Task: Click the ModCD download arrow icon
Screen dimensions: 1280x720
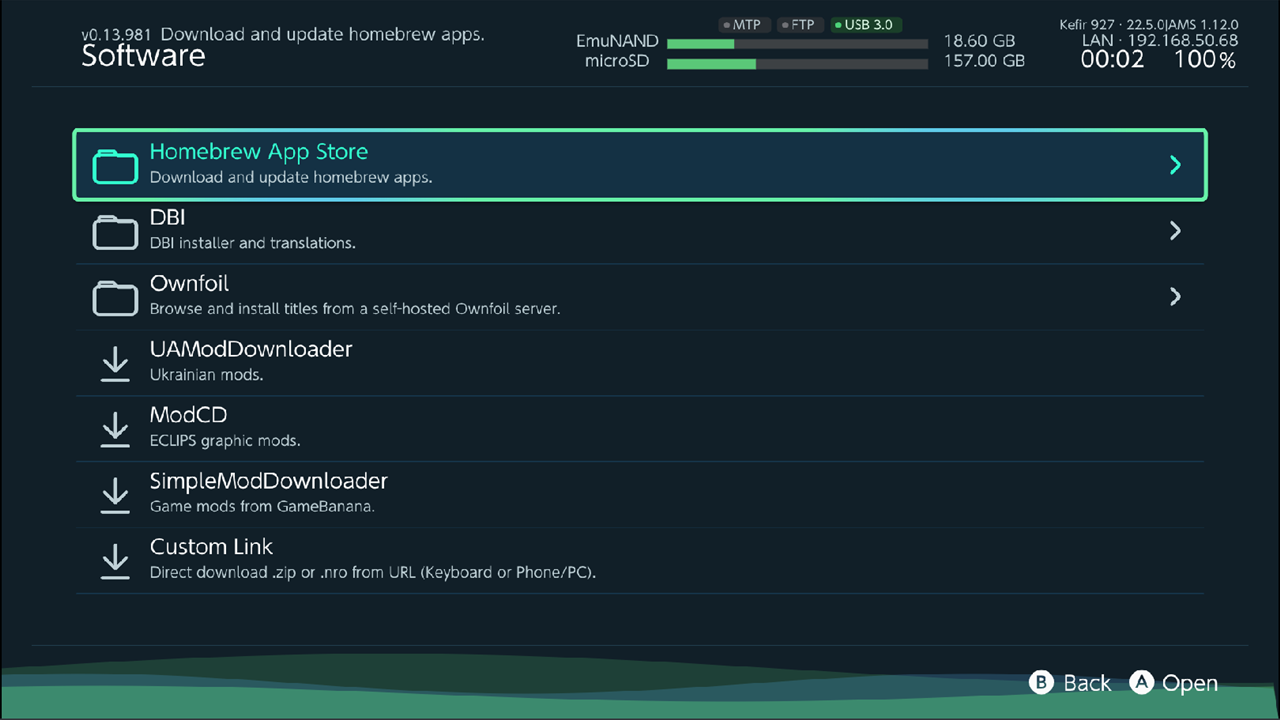Action: point(116,430)
